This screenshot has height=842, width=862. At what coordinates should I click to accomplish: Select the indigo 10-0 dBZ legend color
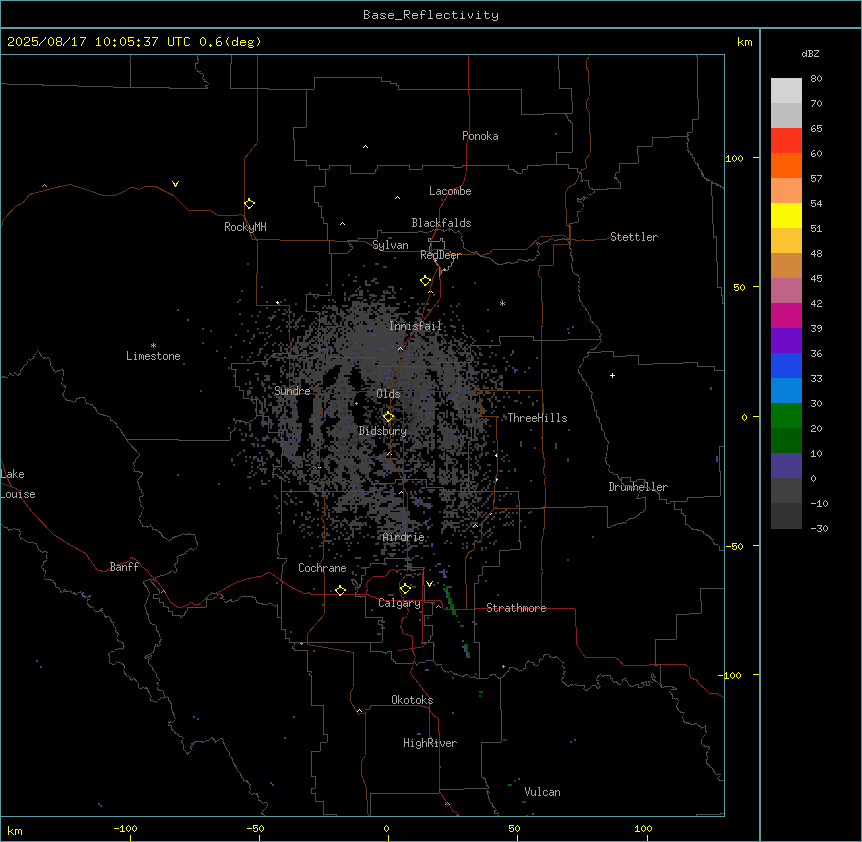coord(786,466)
